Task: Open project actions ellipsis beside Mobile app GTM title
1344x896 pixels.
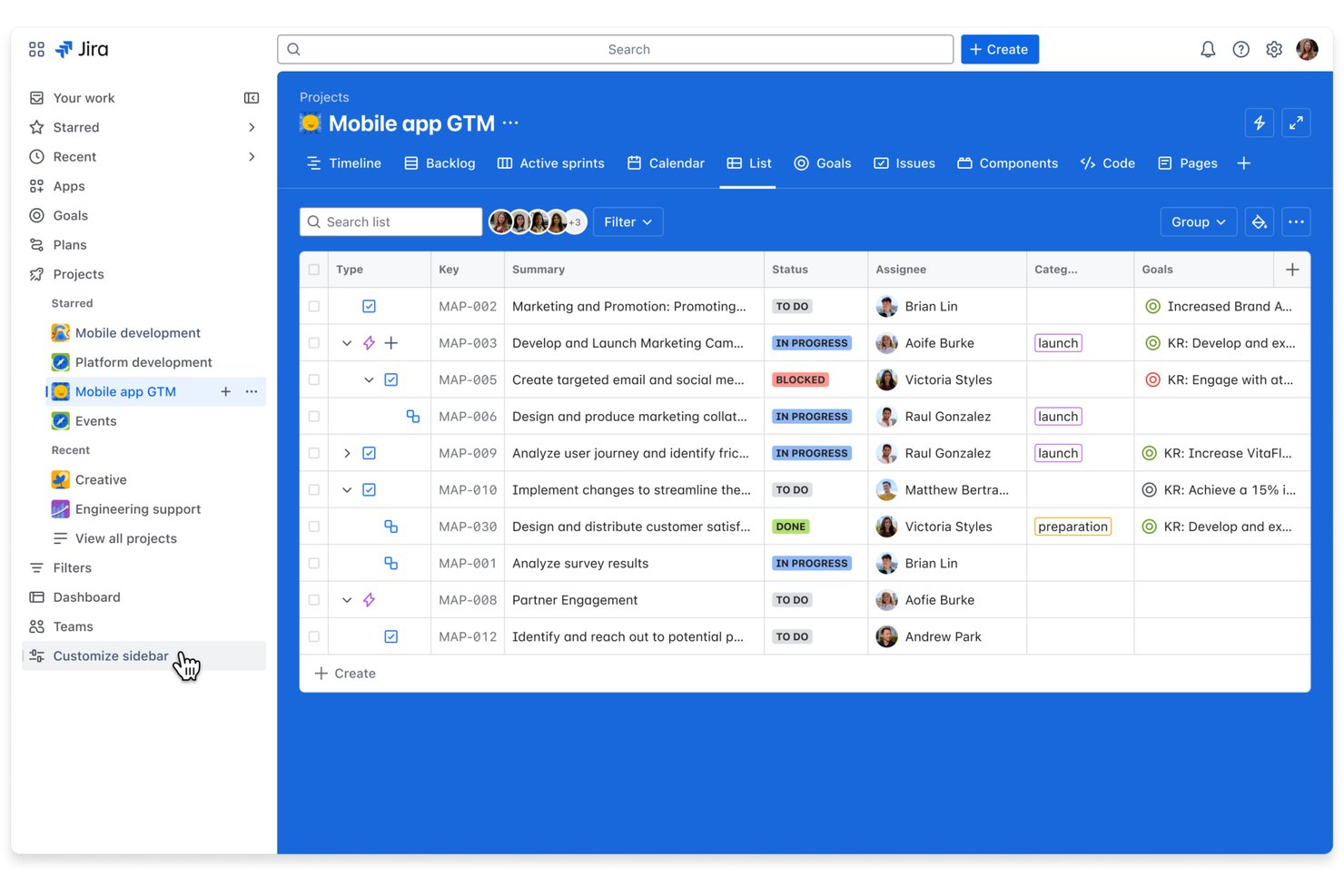Action: point(511,123)
